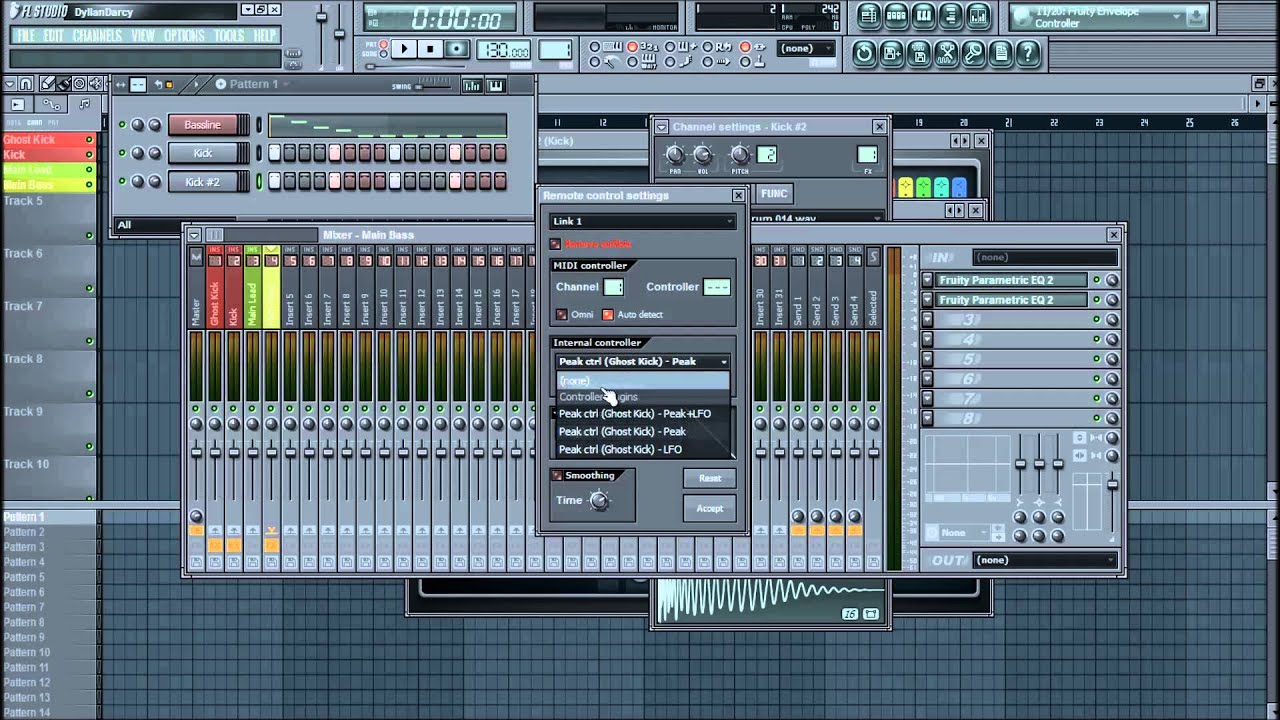Click the Smoothing Time knob

coord(599,501)
